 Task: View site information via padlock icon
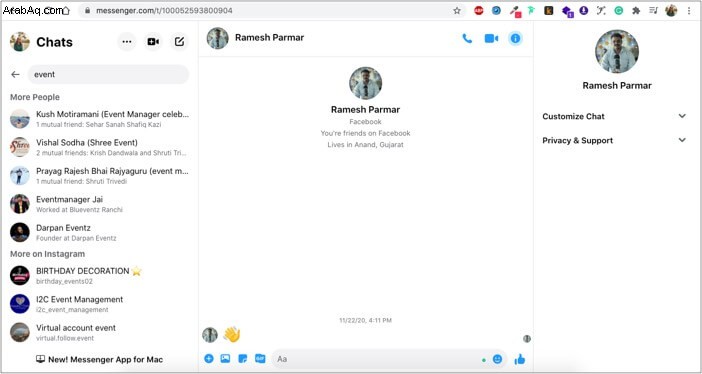coord(87,11)
